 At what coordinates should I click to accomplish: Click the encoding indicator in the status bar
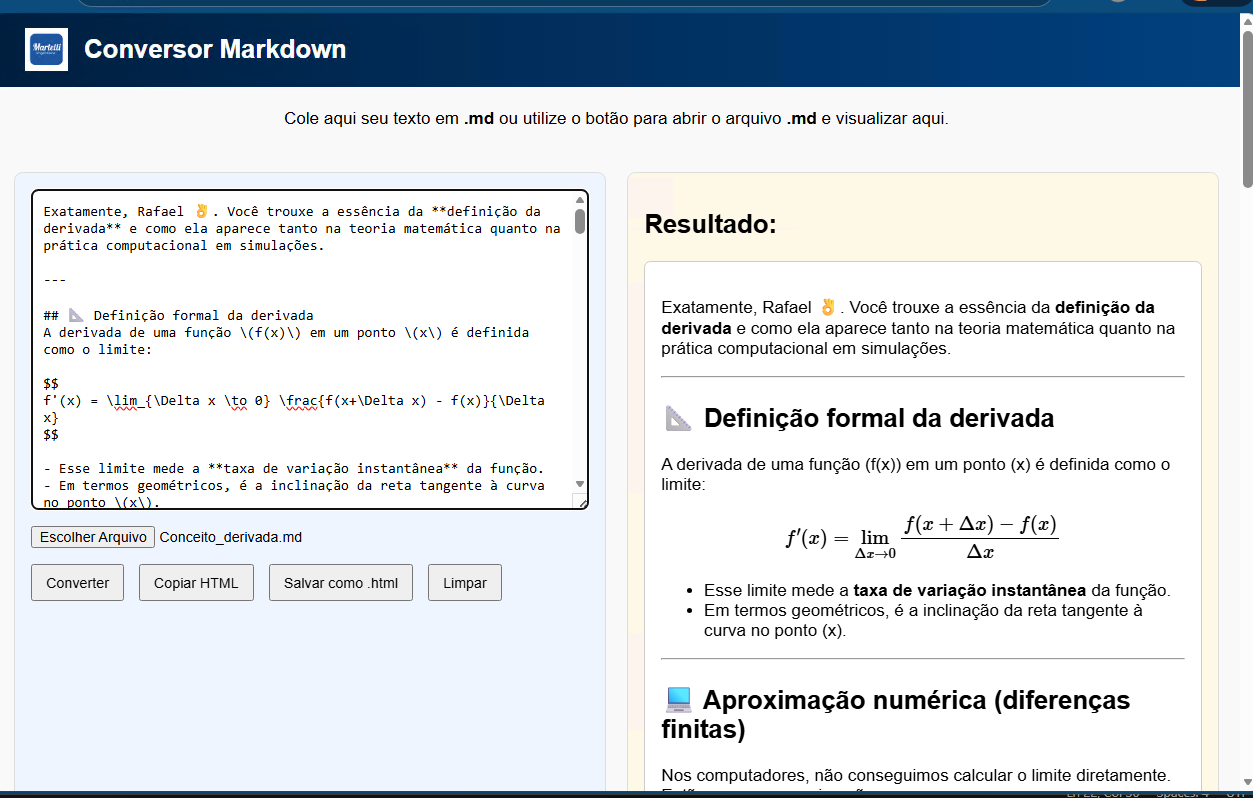coord(1240,792)
